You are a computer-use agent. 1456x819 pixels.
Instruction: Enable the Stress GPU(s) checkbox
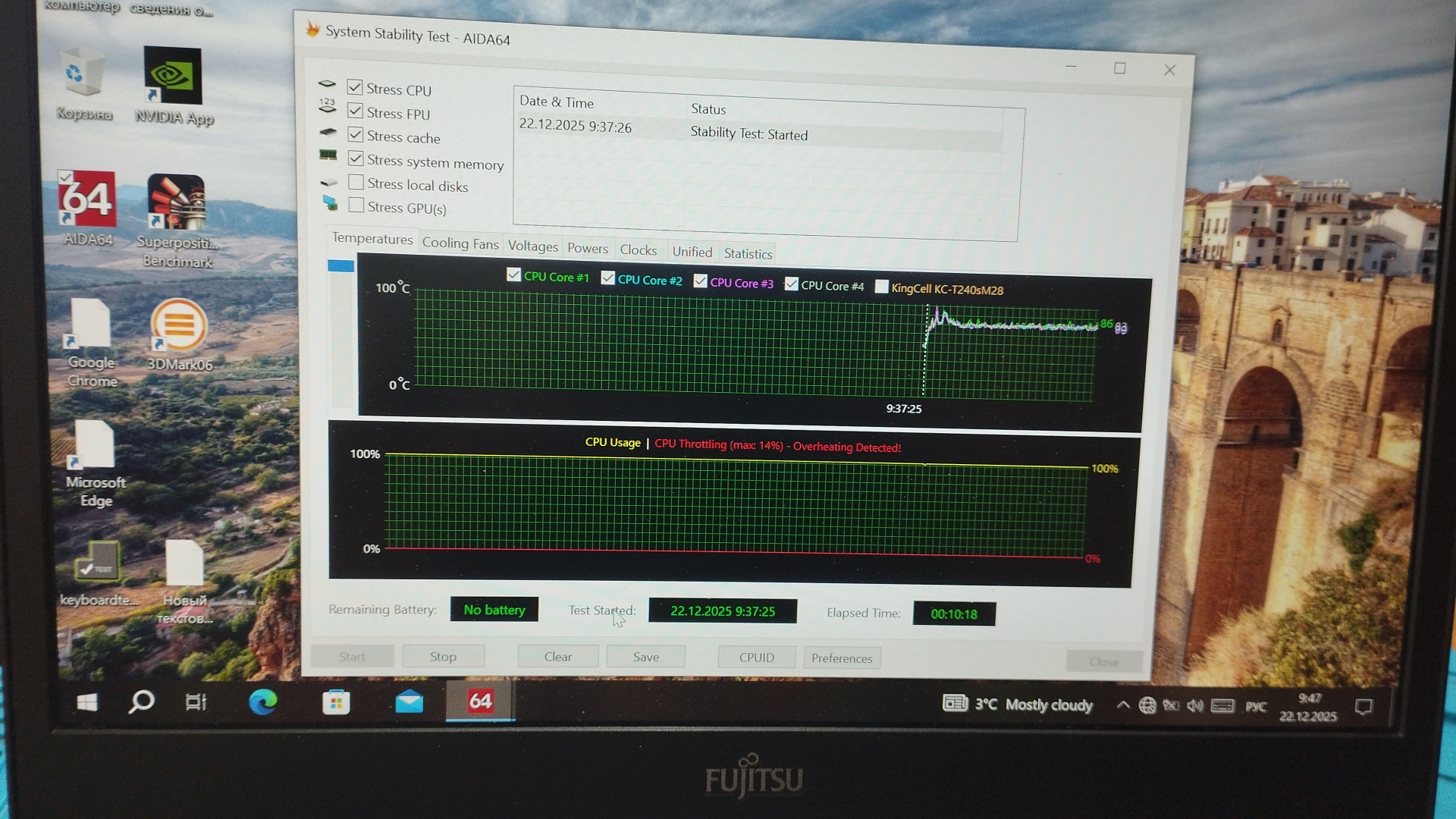356,206
